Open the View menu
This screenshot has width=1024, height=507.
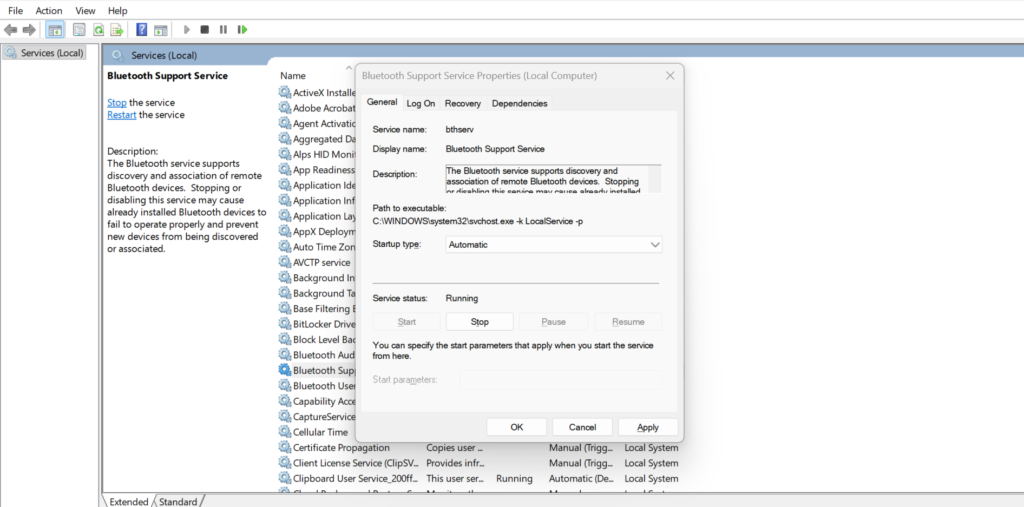85,10
